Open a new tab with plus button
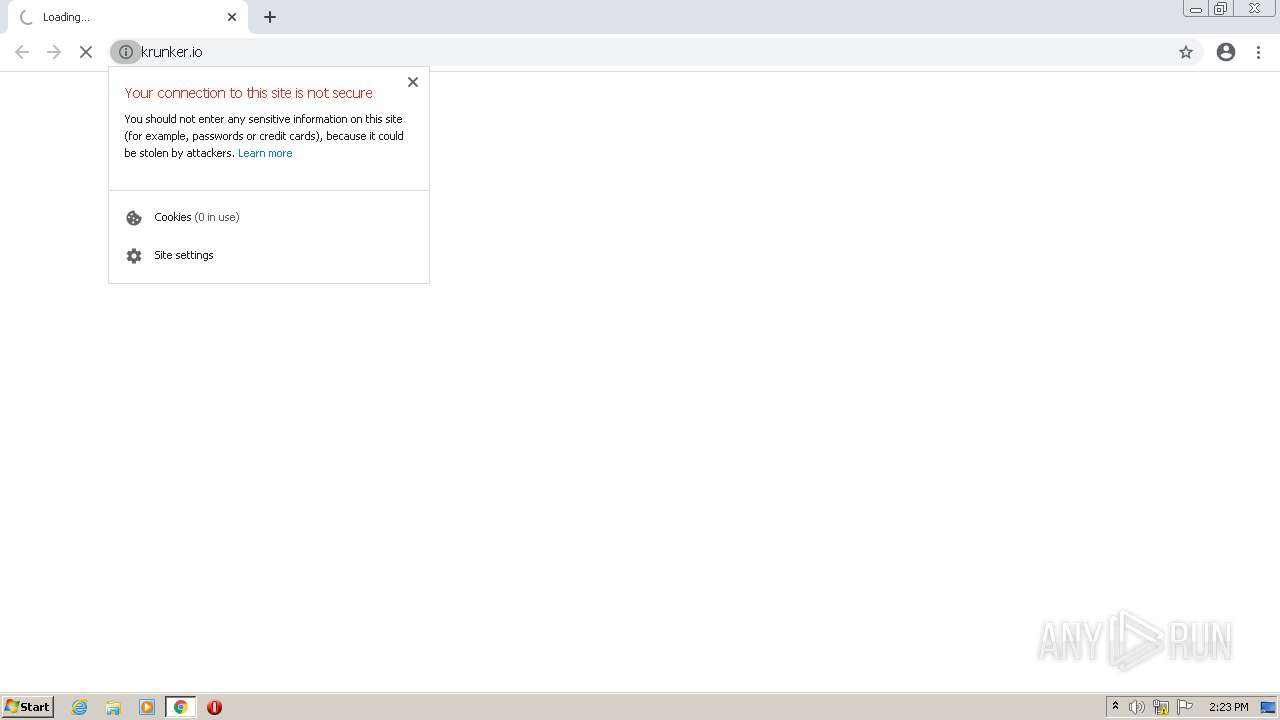 click(x=270, y=17)
